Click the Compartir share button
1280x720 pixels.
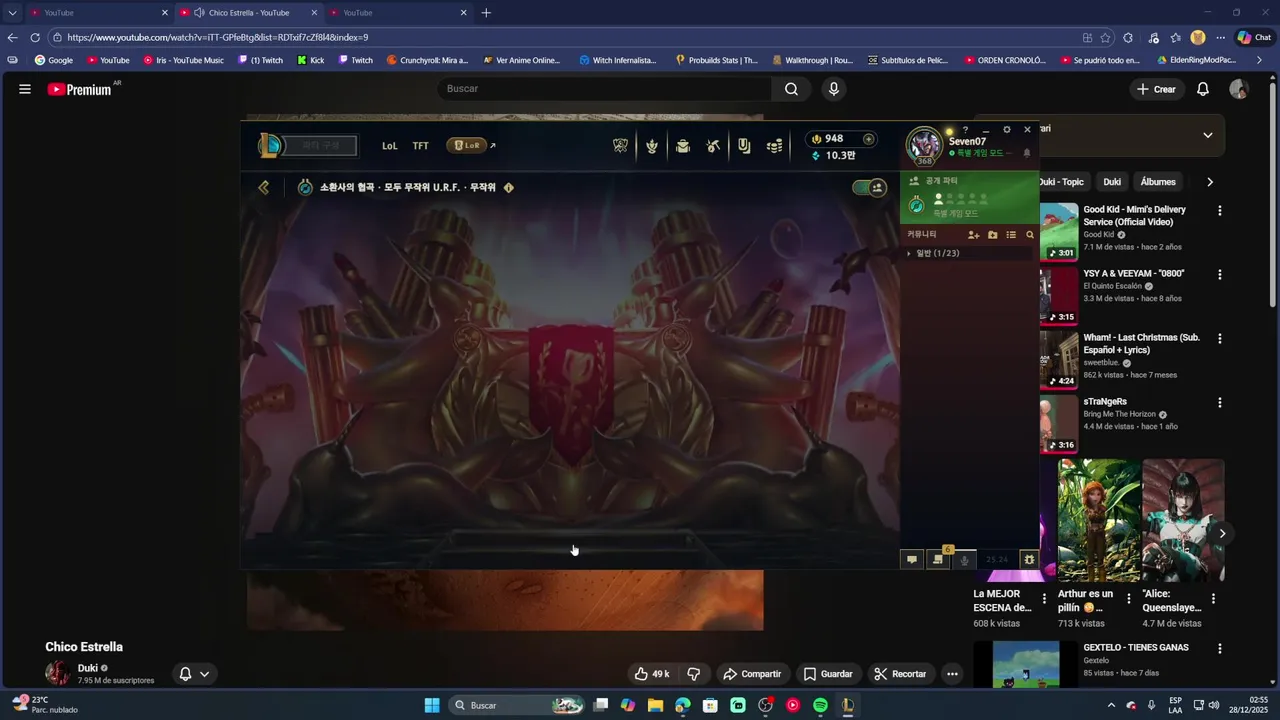point(752,674)
